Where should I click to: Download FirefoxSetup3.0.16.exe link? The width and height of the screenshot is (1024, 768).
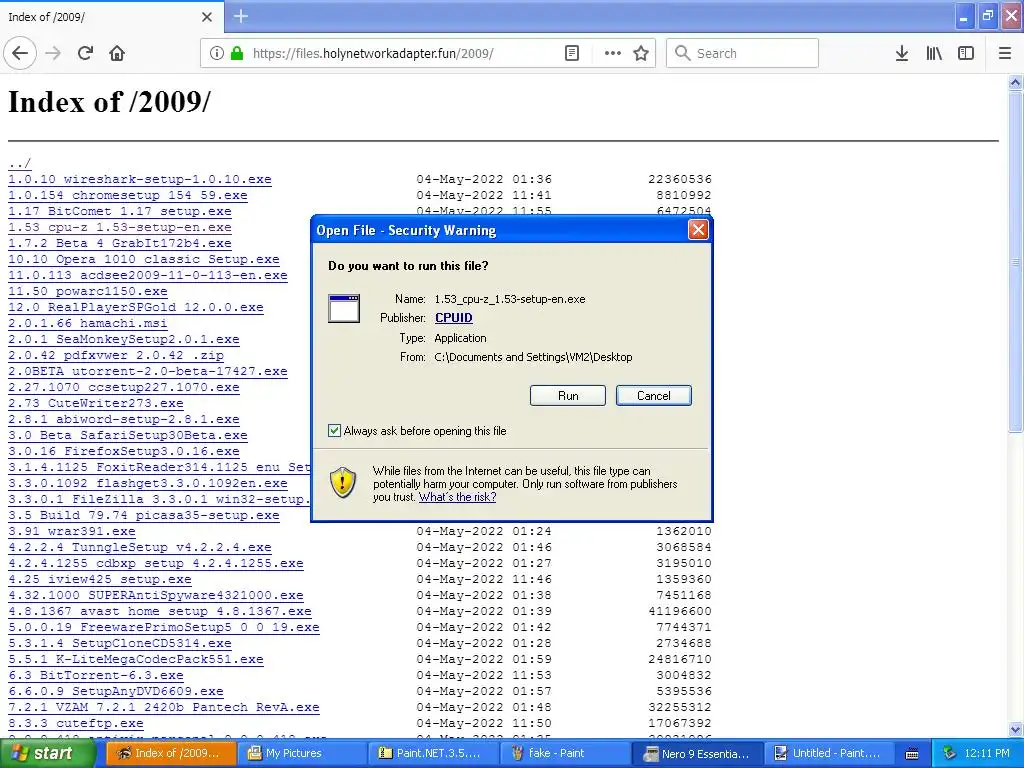(124, 451)
